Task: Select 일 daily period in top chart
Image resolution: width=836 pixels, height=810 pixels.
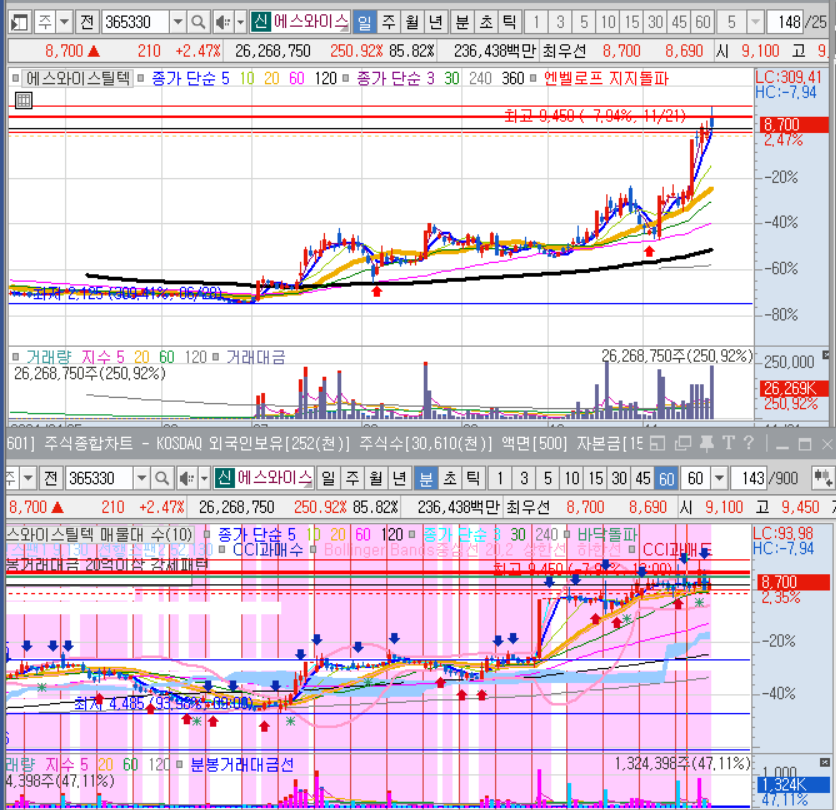Action: tap(364, 22)
